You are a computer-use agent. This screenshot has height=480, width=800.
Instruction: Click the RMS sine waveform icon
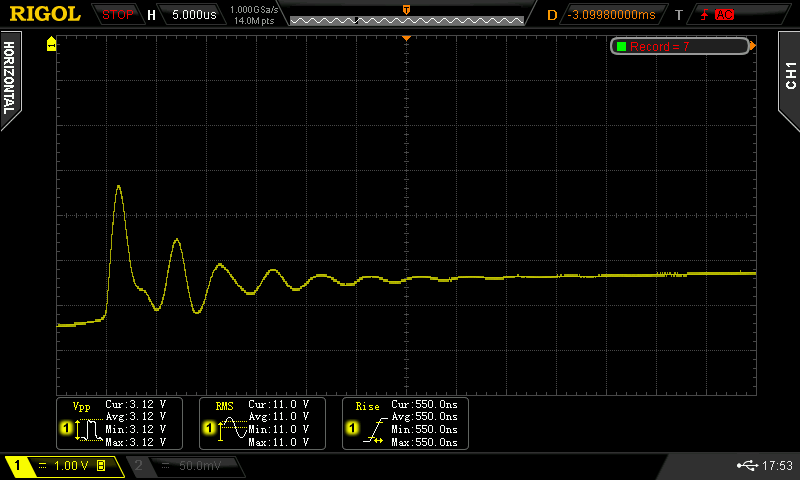[x=233, y=428]
